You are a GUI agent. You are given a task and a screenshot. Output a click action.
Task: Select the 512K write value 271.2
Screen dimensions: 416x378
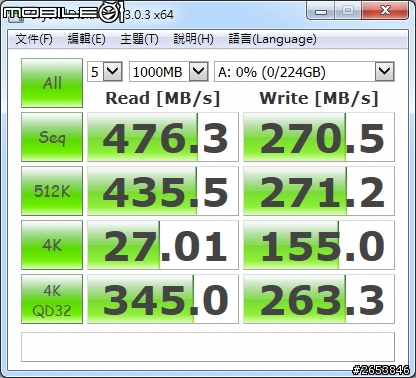(x=319, y=191)
